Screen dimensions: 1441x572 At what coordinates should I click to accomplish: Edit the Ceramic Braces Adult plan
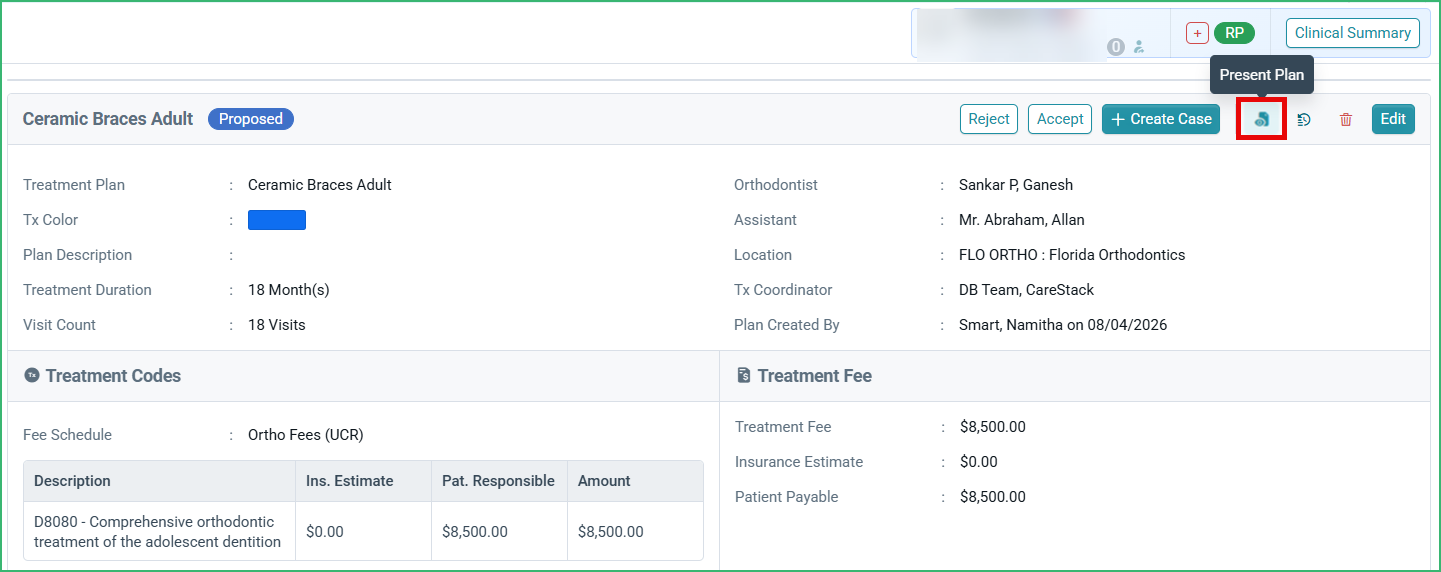[1393, 119]
